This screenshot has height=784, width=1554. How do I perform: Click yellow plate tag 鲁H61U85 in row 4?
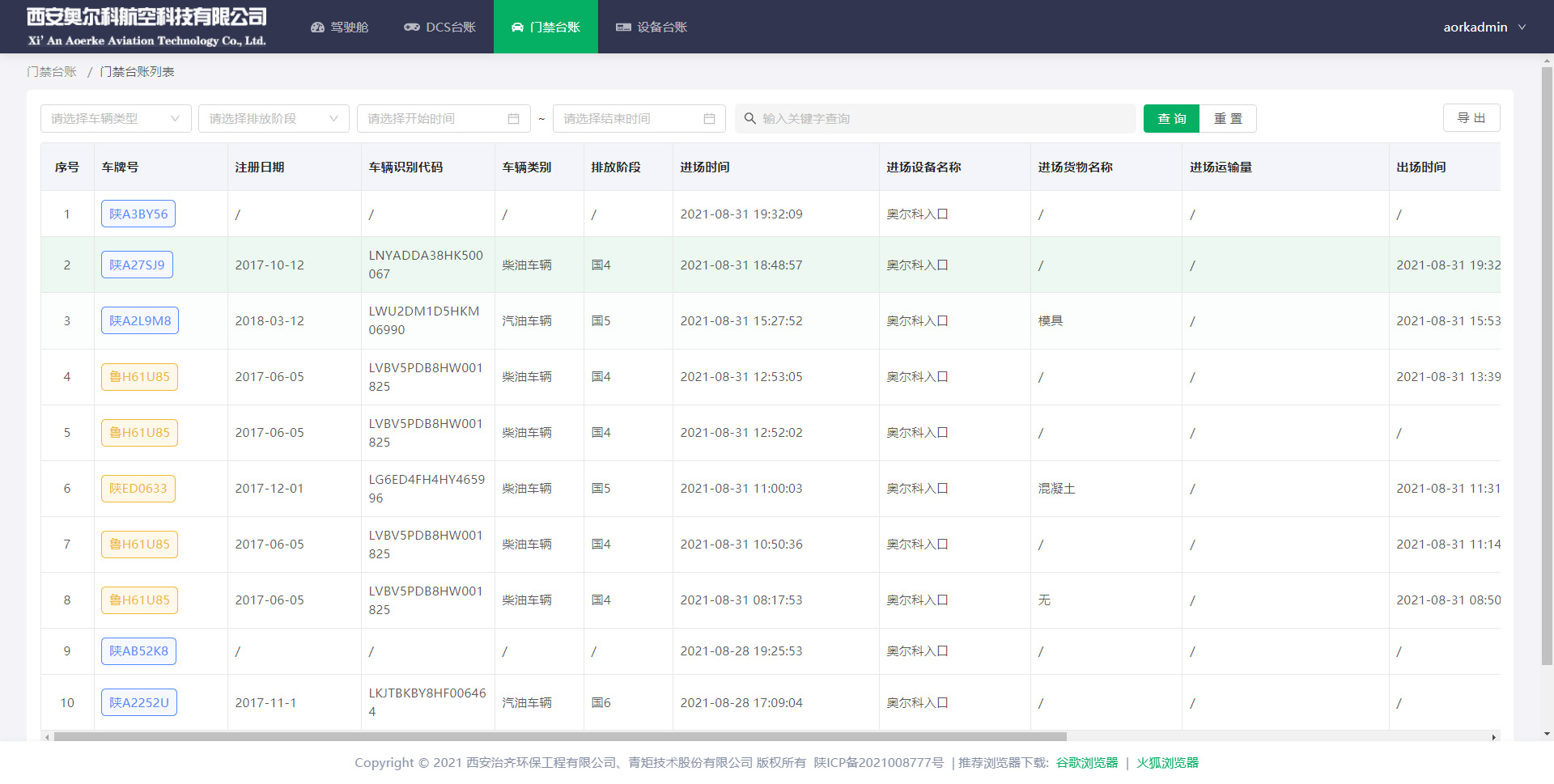pyautogui.click(x=139, y=376)
